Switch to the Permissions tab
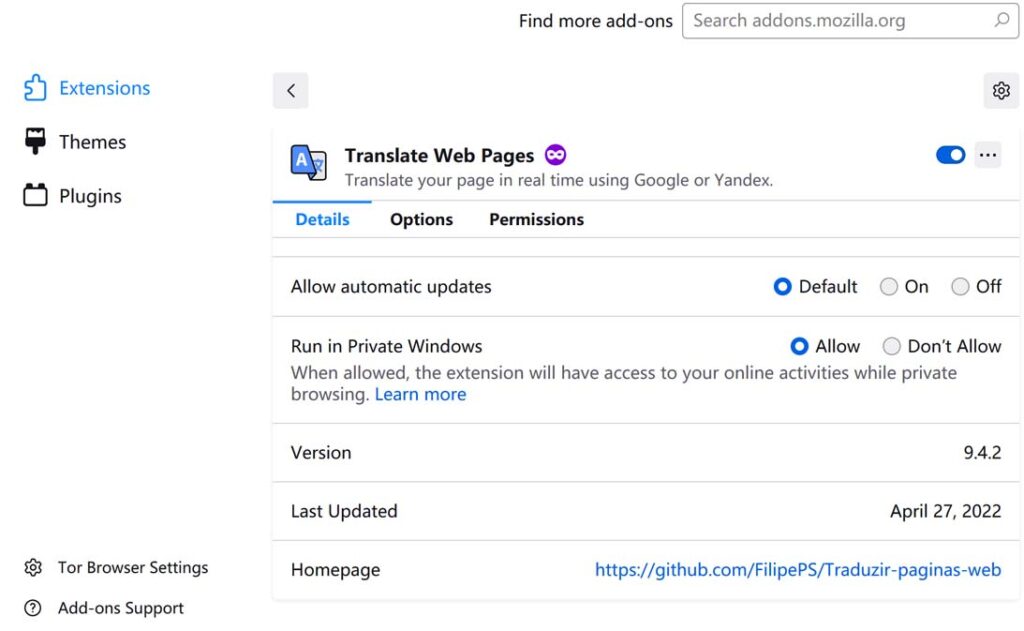The height and width of the screenshot is (631, 1024). coord(536,219)
